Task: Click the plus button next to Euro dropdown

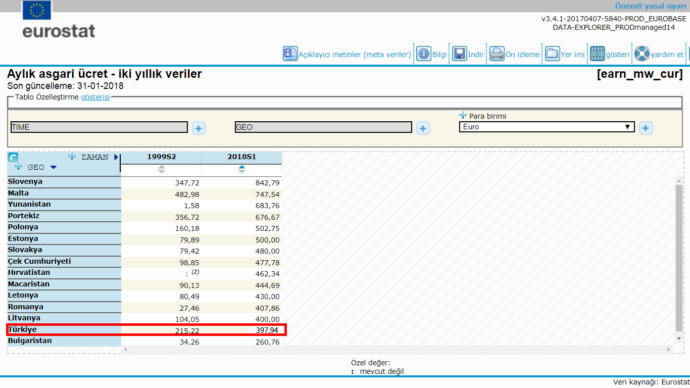Action: tap(646, 128)
